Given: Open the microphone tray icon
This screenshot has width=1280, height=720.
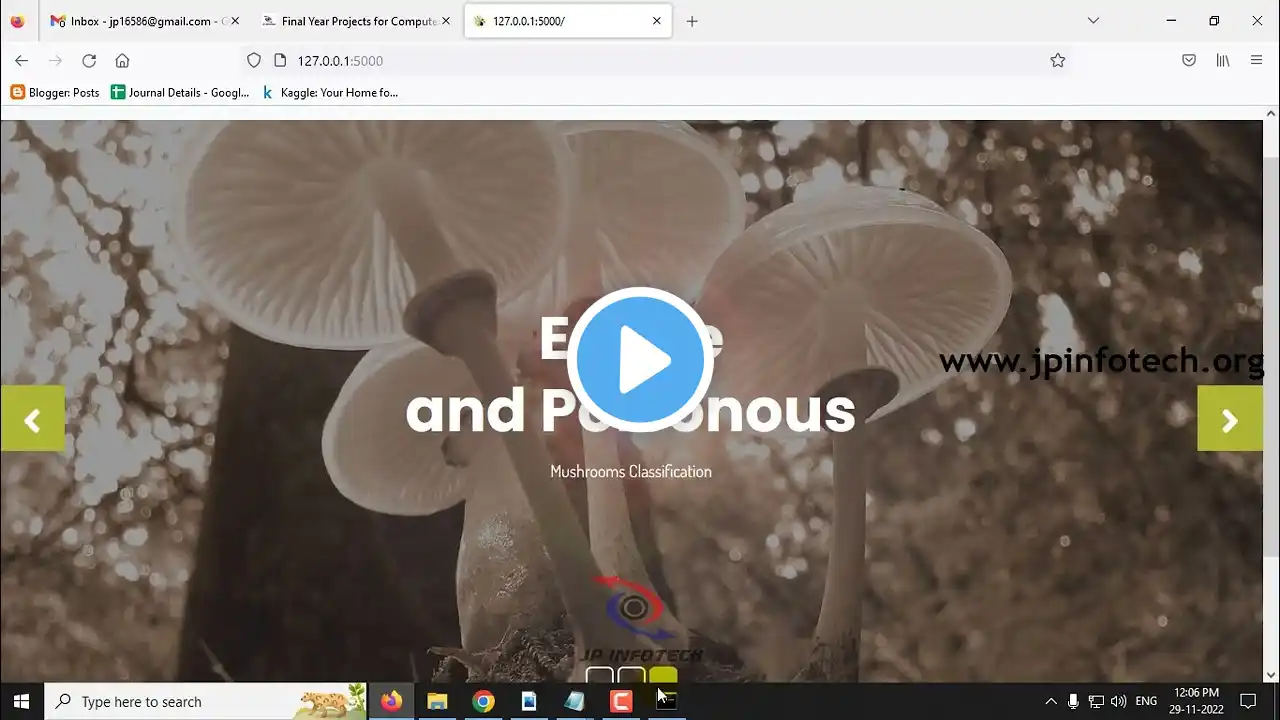Looking at the screenshot, I should click(1073, 701).
